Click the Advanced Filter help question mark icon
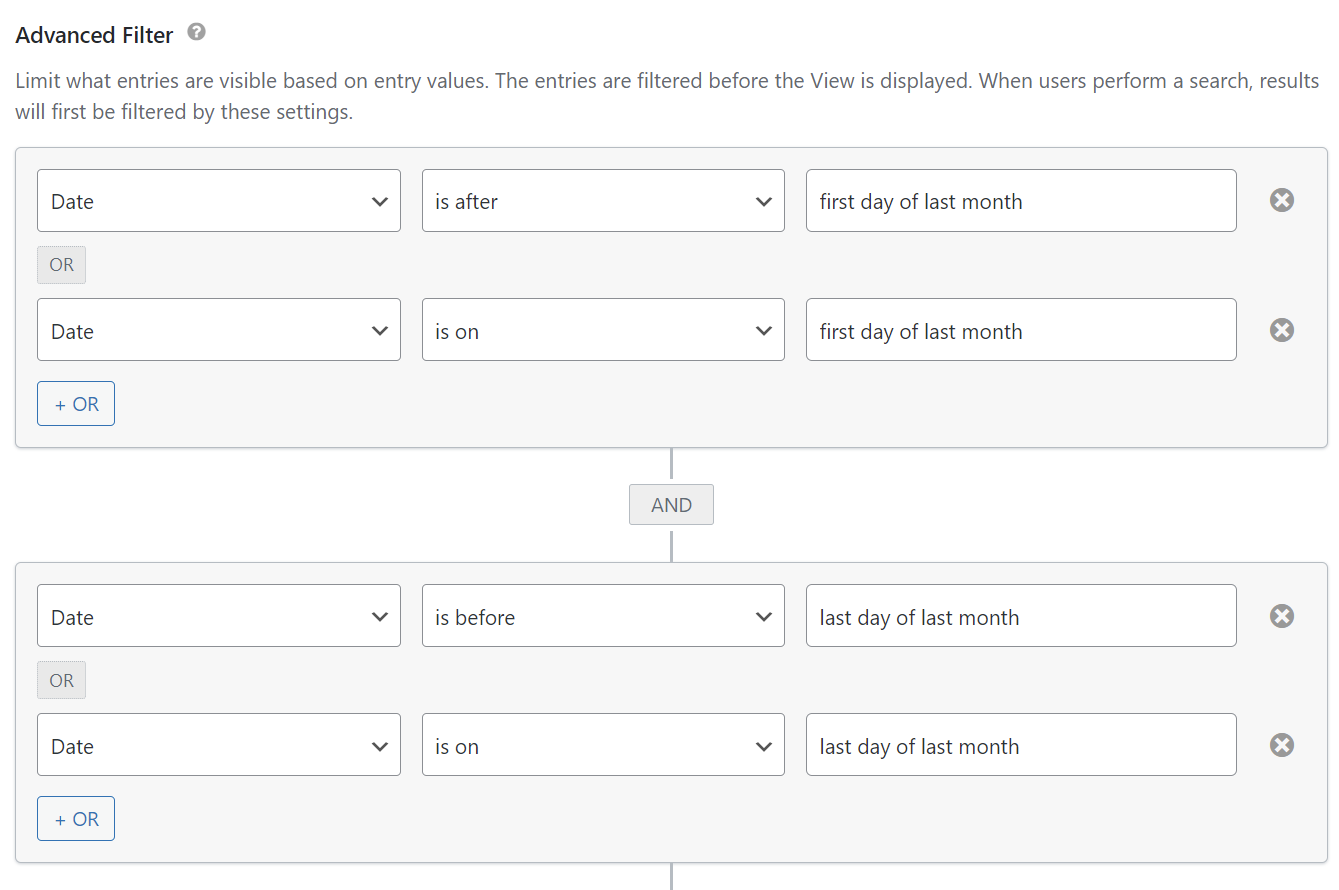1339x890 pixels. (197, 33)
